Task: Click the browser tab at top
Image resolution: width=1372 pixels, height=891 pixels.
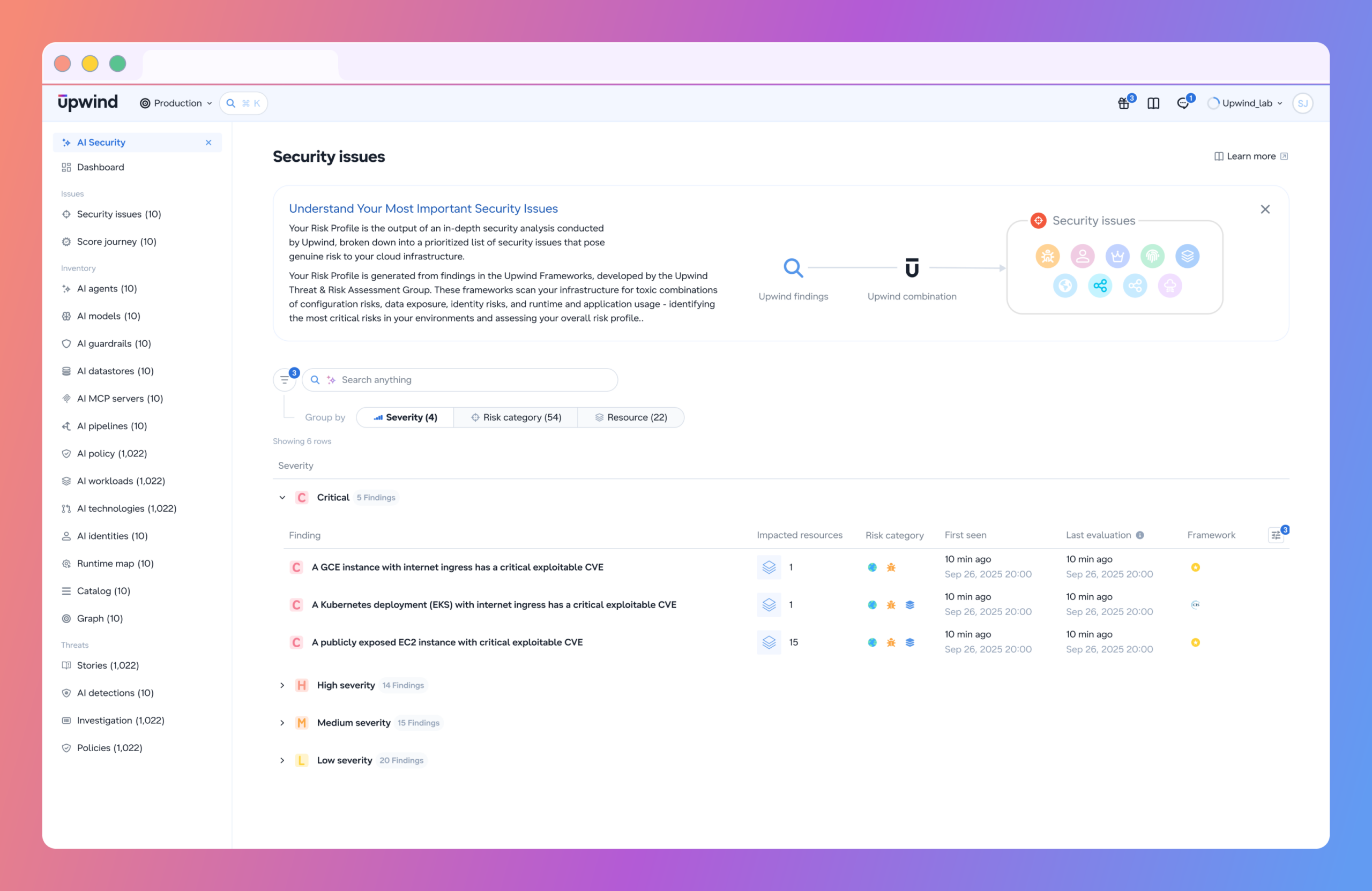Action: coord(241,64)
